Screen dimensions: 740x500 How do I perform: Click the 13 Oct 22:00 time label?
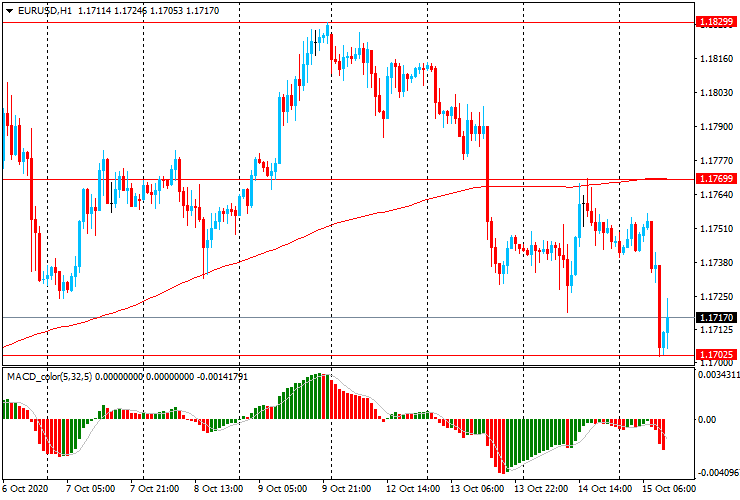pos(541,488)
